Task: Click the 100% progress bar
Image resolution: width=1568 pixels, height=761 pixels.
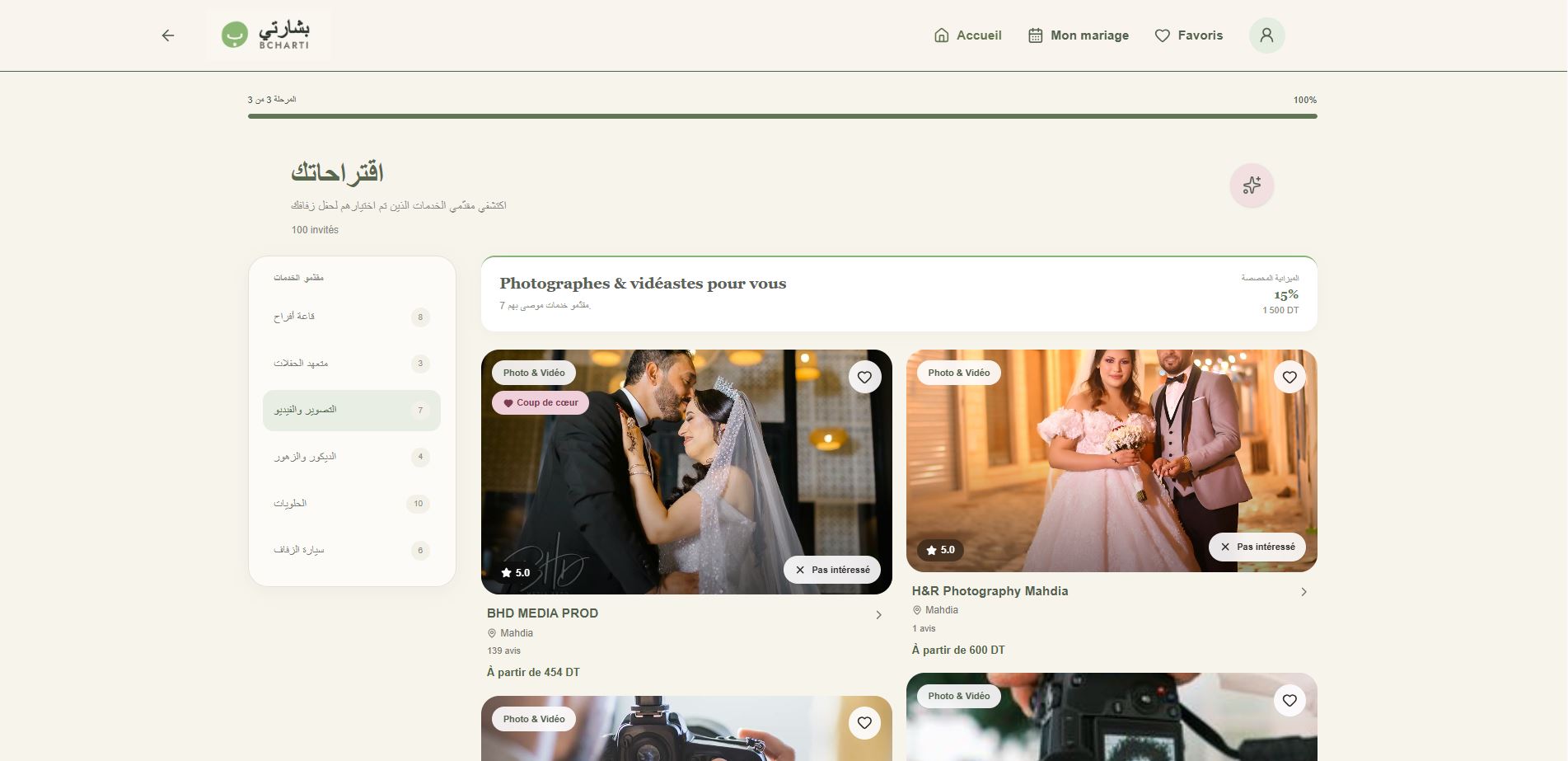Action: (x=783, y=116)
